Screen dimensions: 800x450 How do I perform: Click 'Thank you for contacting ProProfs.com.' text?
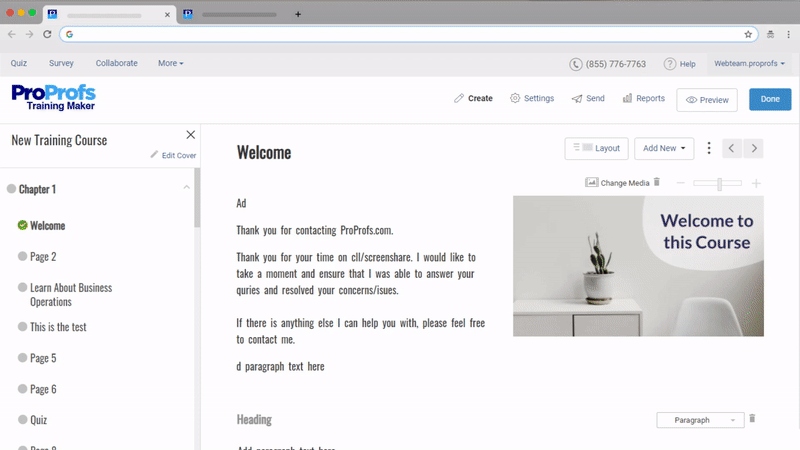tap(315, 230)
